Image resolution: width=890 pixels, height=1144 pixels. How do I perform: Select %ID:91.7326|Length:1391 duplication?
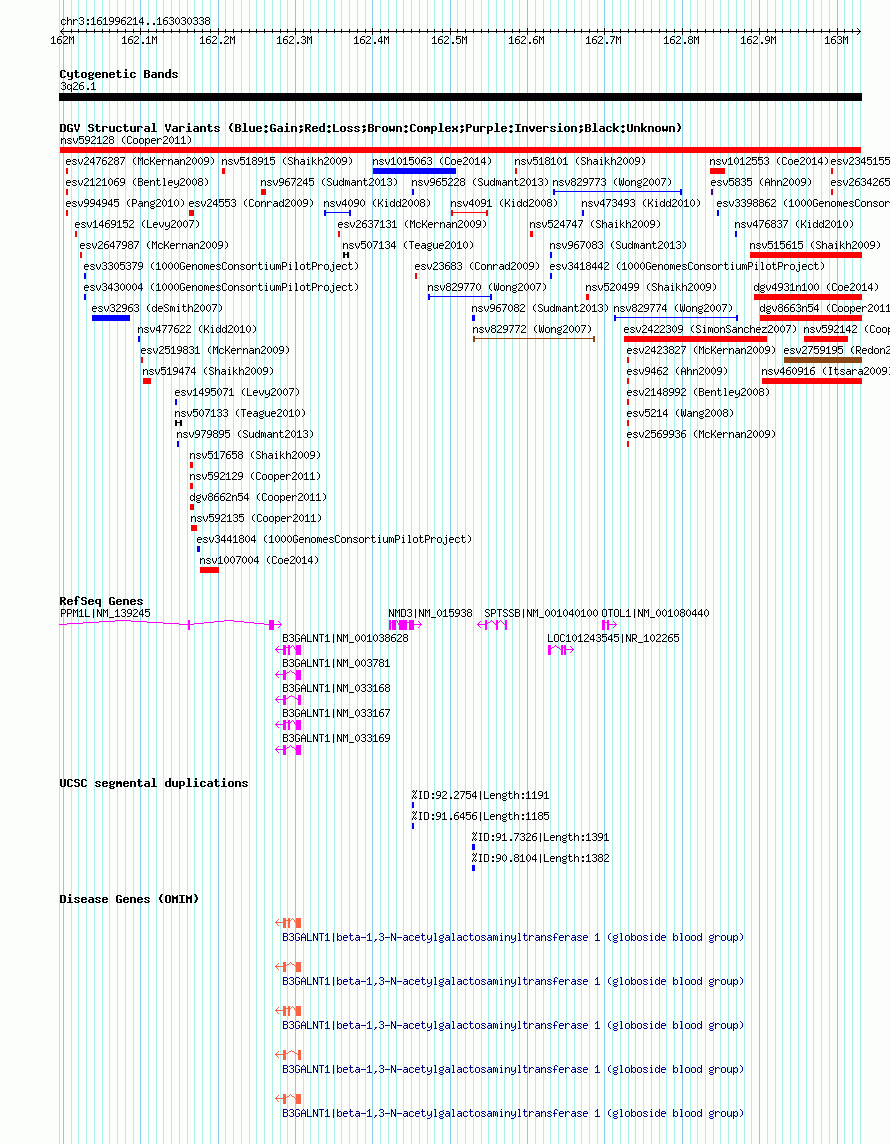(540, 838)
